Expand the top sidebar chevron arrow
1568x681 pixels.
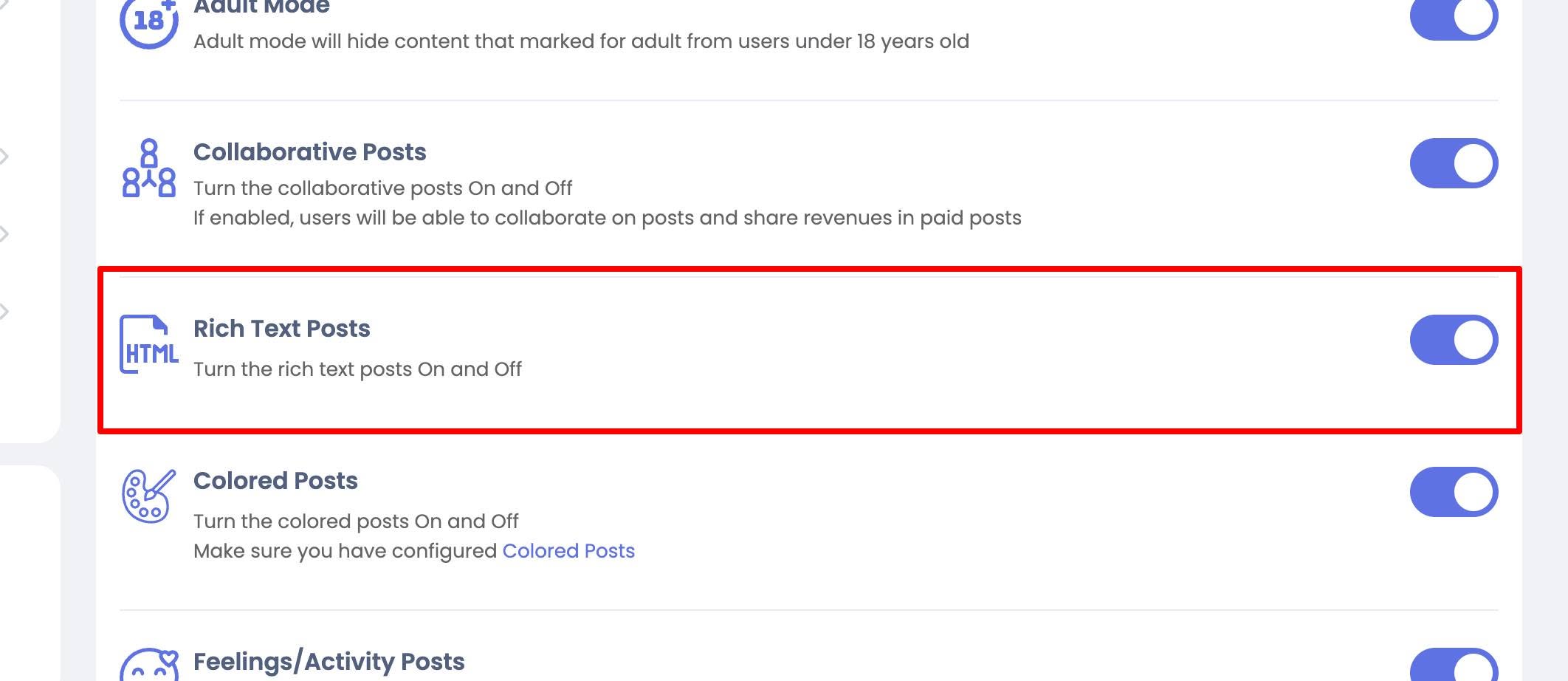(4, 157)
